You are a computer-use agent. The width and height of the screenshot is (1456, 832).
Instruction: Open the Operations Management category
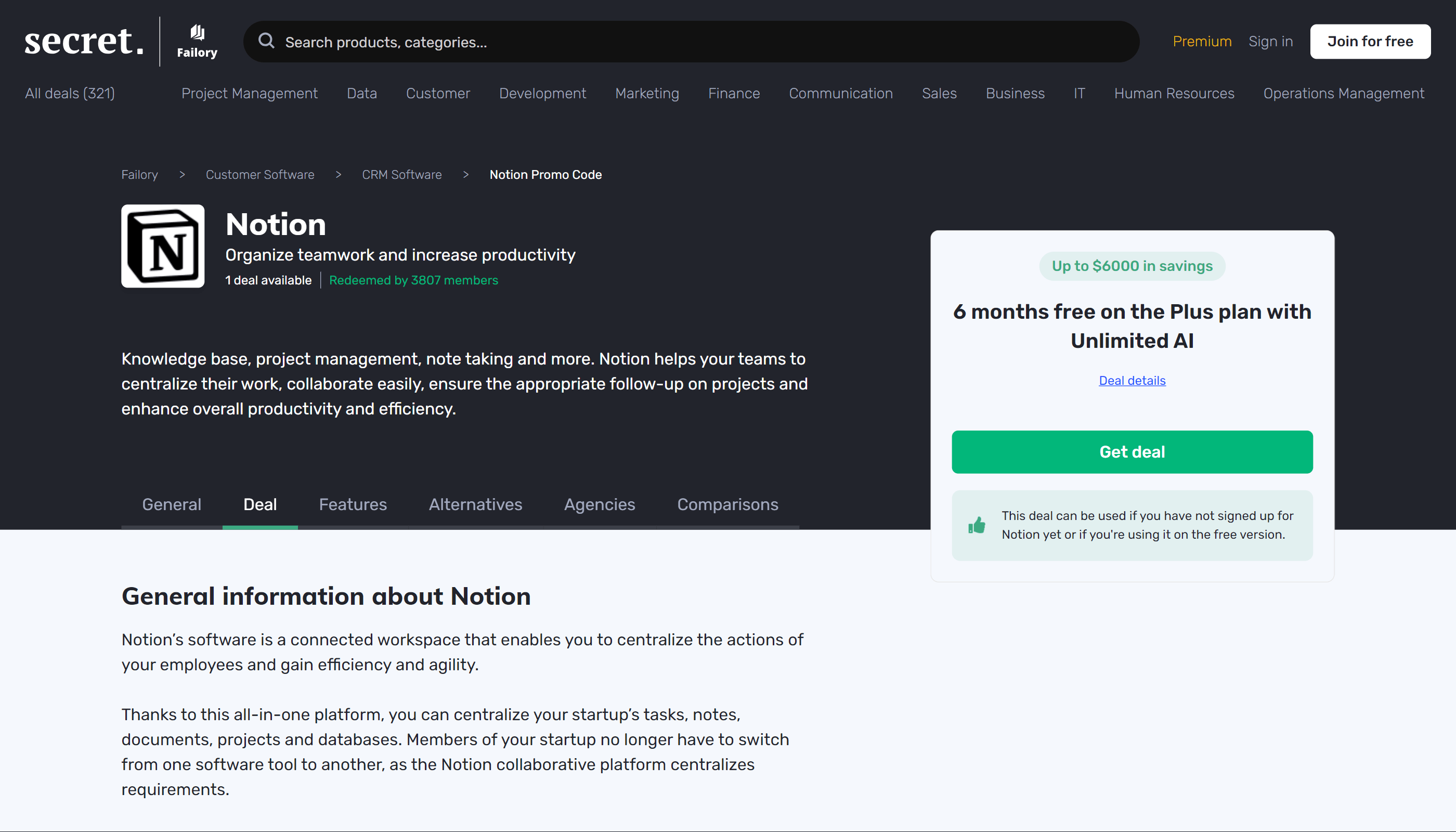pyautogui.click(x=1344, y=93)
